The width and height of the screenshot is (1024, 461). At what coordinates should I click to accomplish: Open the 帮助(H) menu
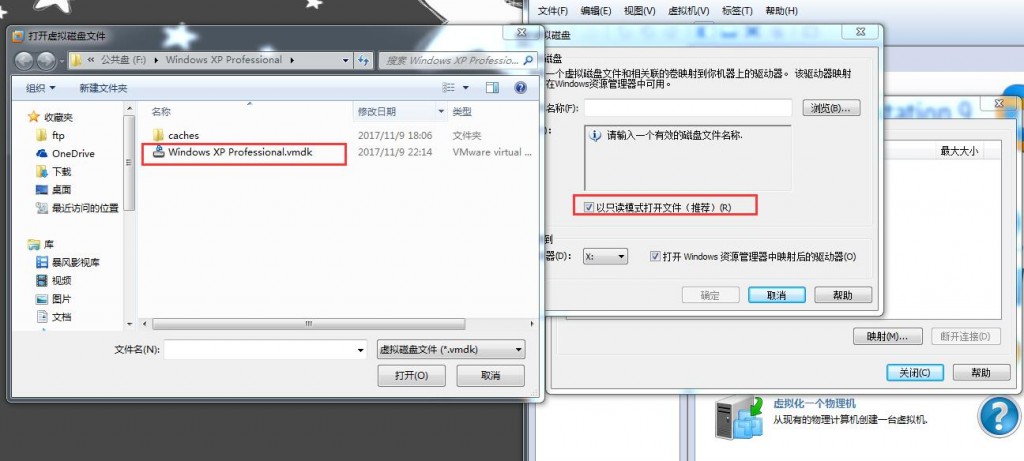(x=781, y=11)
